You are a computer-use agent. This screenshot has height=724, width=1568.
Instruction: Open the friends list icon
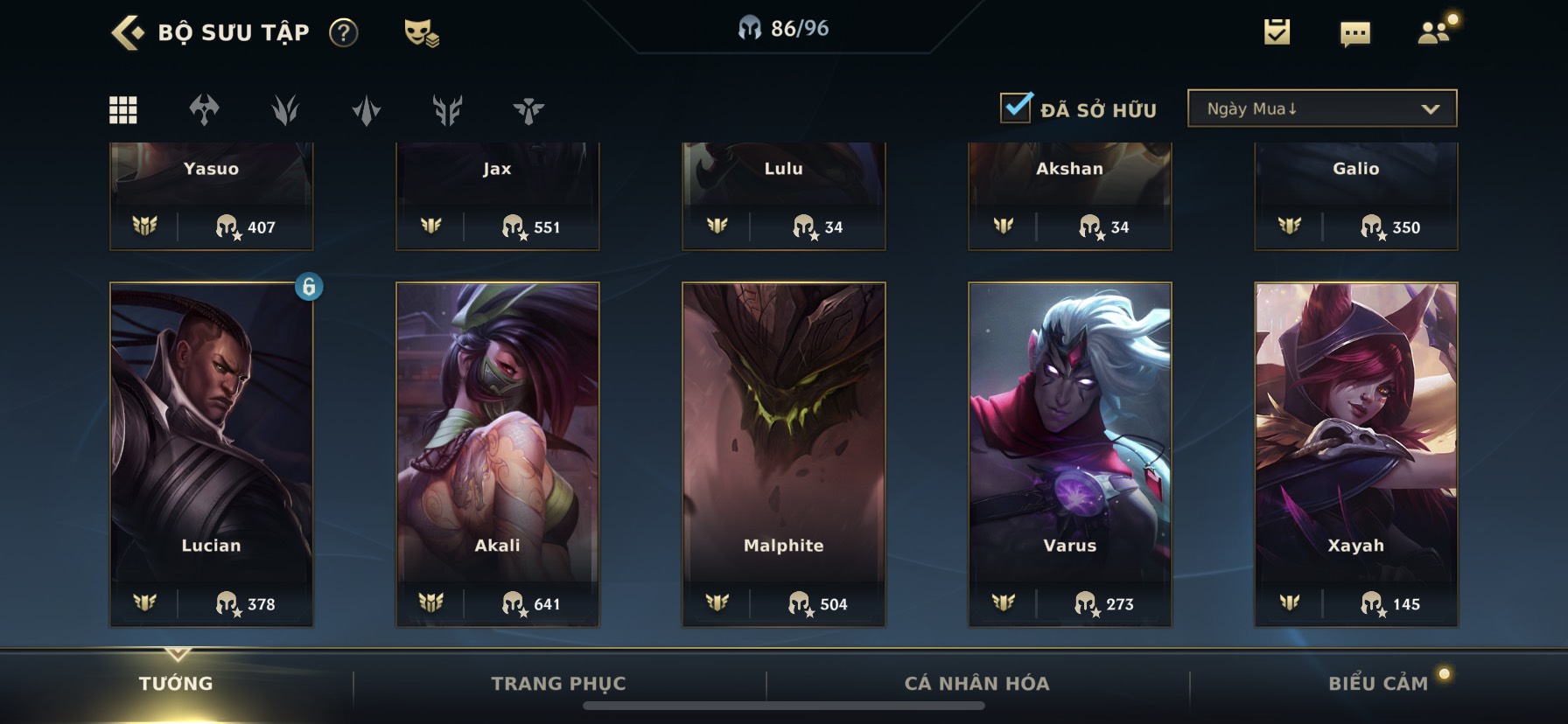1434,32
